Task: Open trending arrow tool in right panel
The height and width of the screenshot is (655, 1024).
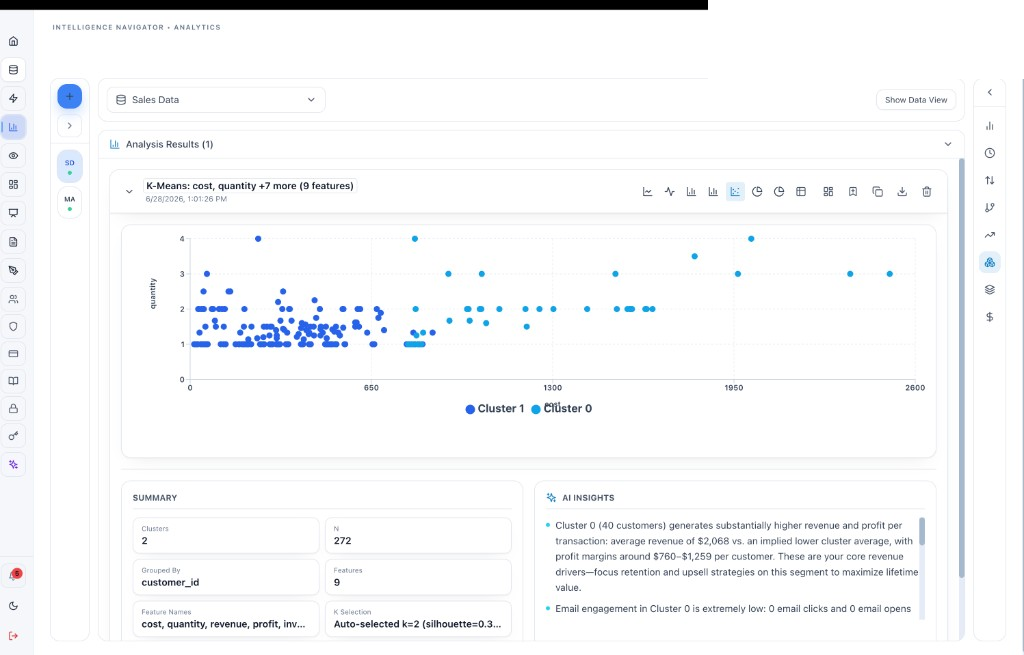Action: (x=990, y=235)
